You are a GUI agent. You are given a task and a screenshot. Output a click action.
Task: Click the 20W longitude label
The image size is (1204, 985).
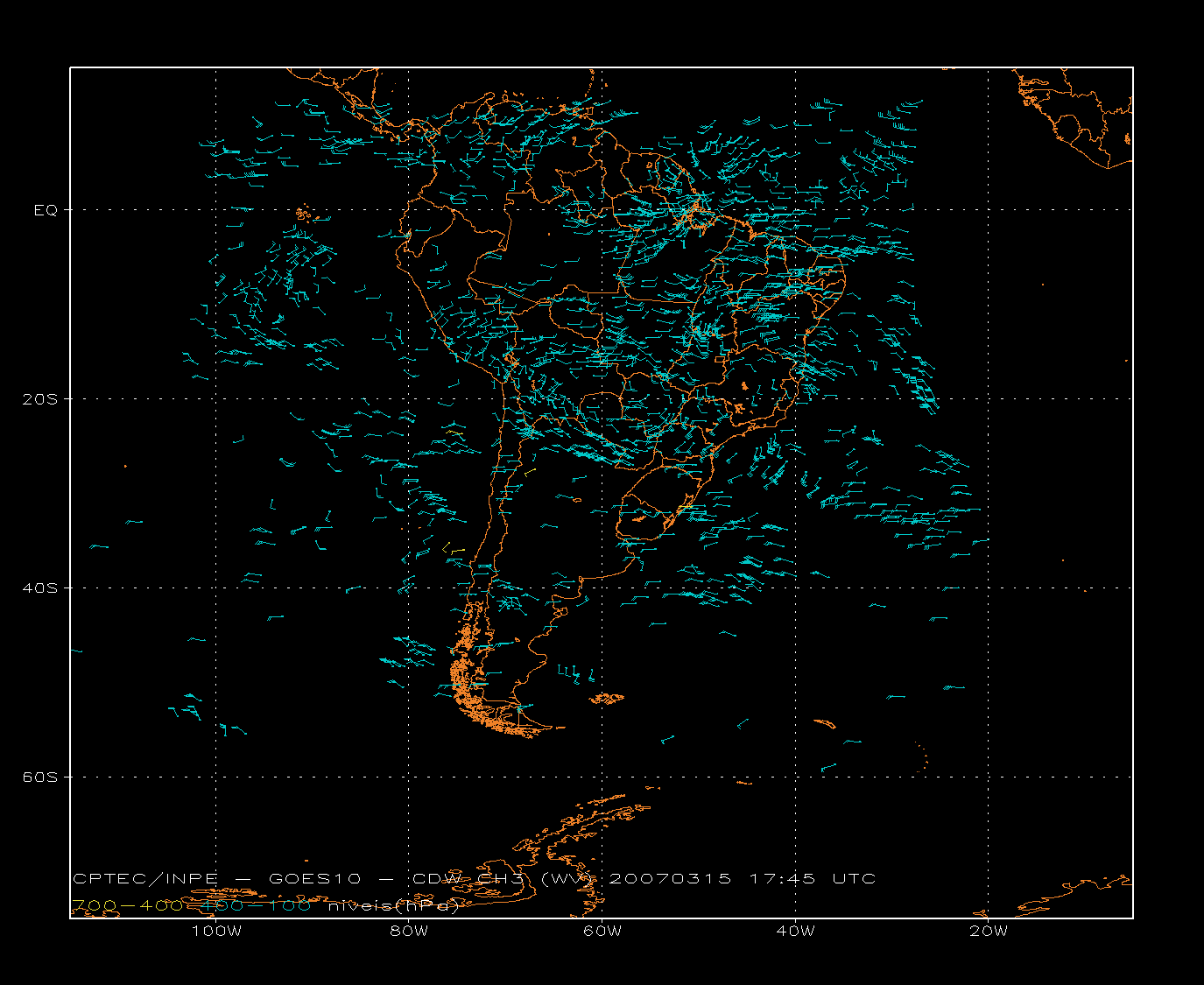coord(989,931)
